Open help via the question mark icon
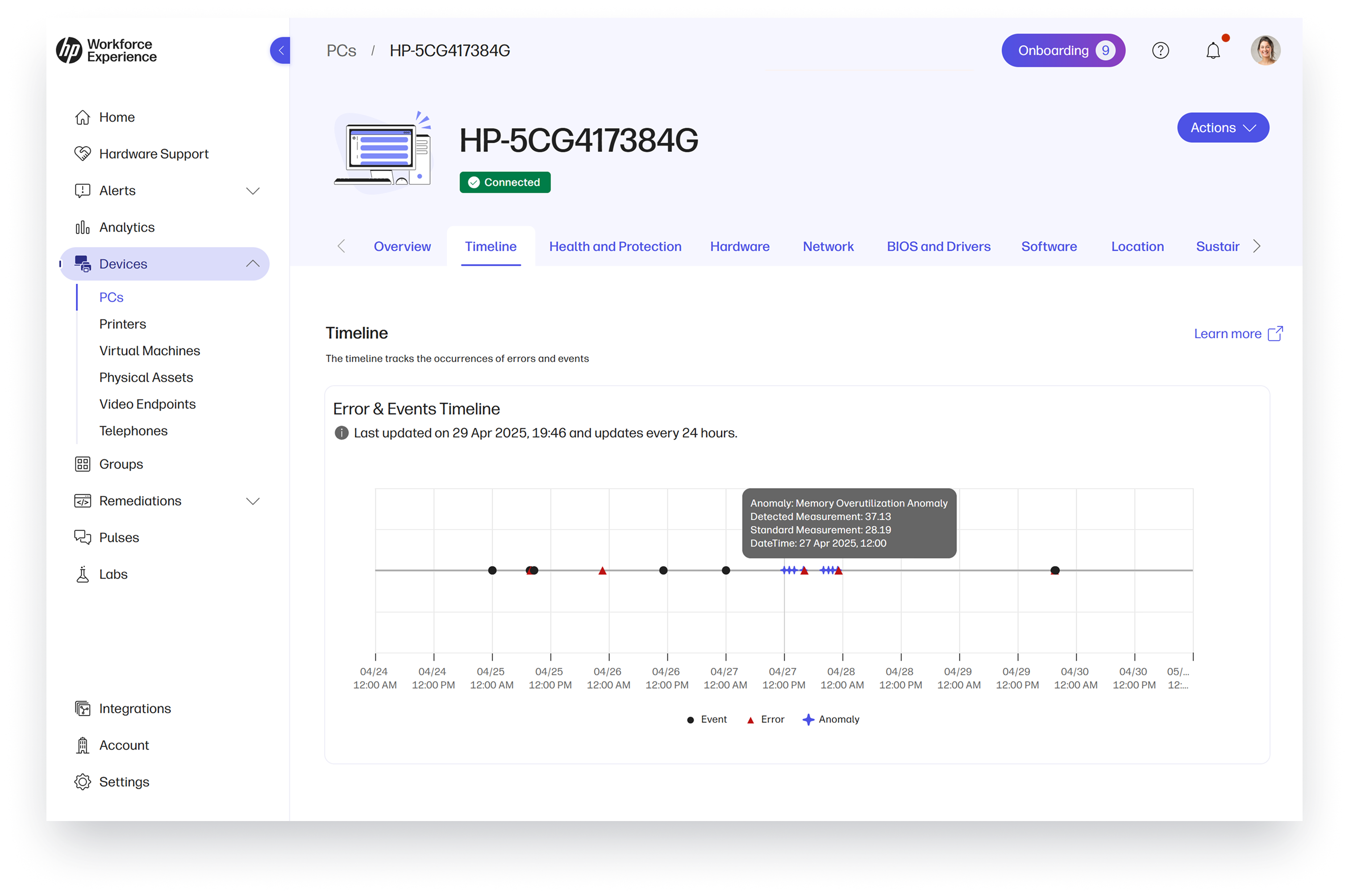This screenshot has height=896, width=1349. (1160, 50)
